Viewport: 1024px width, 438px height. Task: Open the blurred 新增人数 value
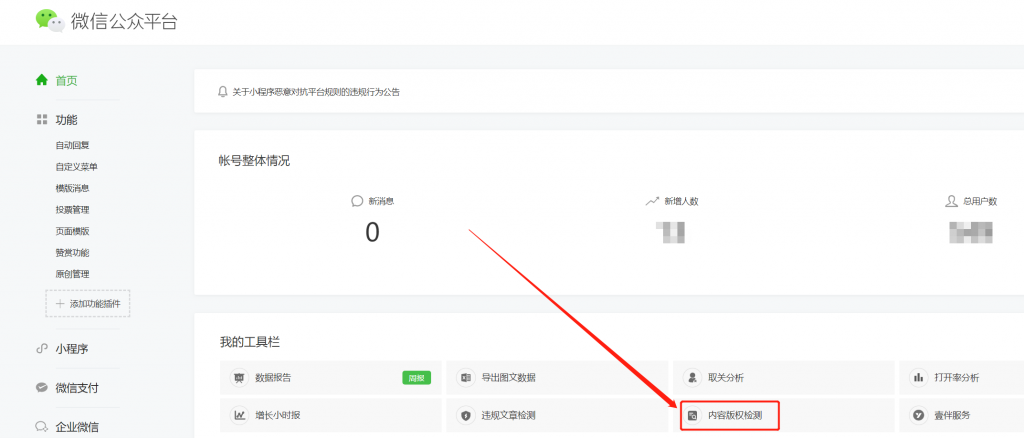(671, 232)
